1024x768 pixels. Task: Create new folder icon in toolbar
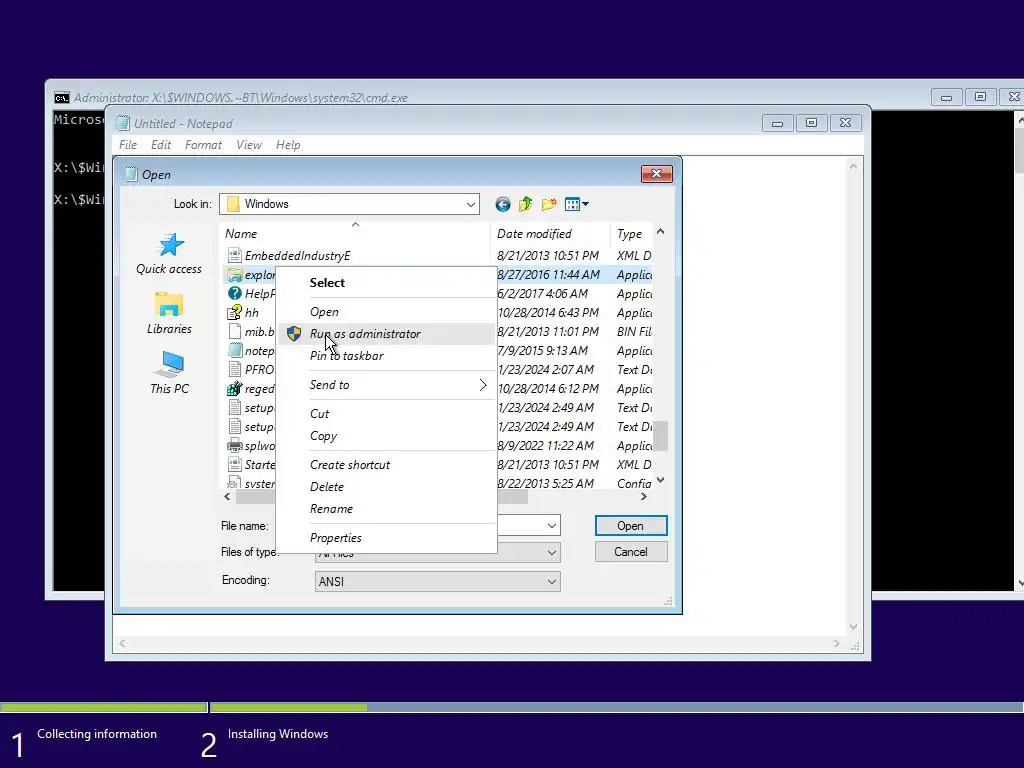point(549,204)
